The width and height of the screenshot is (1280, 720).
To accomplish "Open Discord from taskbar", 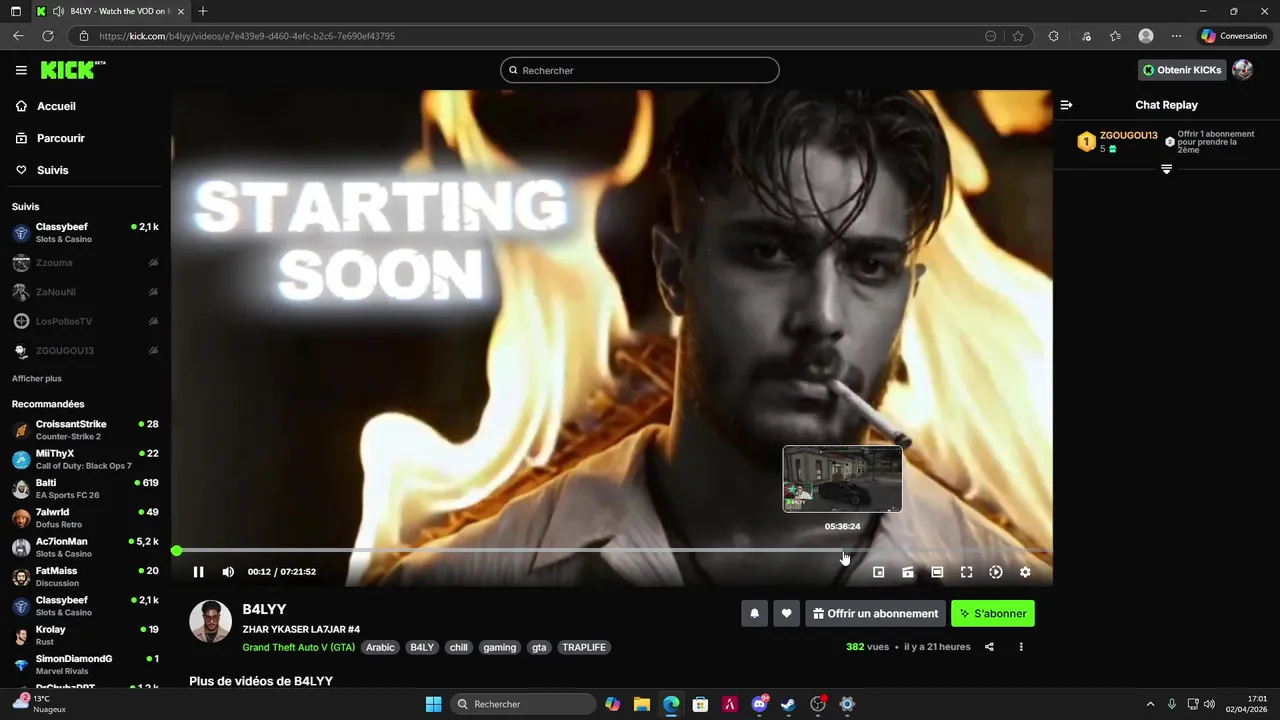I will point(759,704).
